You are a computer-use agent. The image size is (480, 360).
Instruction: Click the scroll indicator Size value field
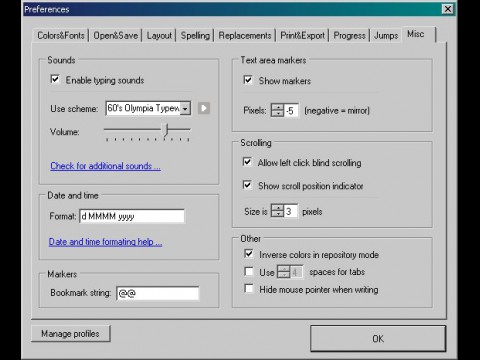coord(291,211)
